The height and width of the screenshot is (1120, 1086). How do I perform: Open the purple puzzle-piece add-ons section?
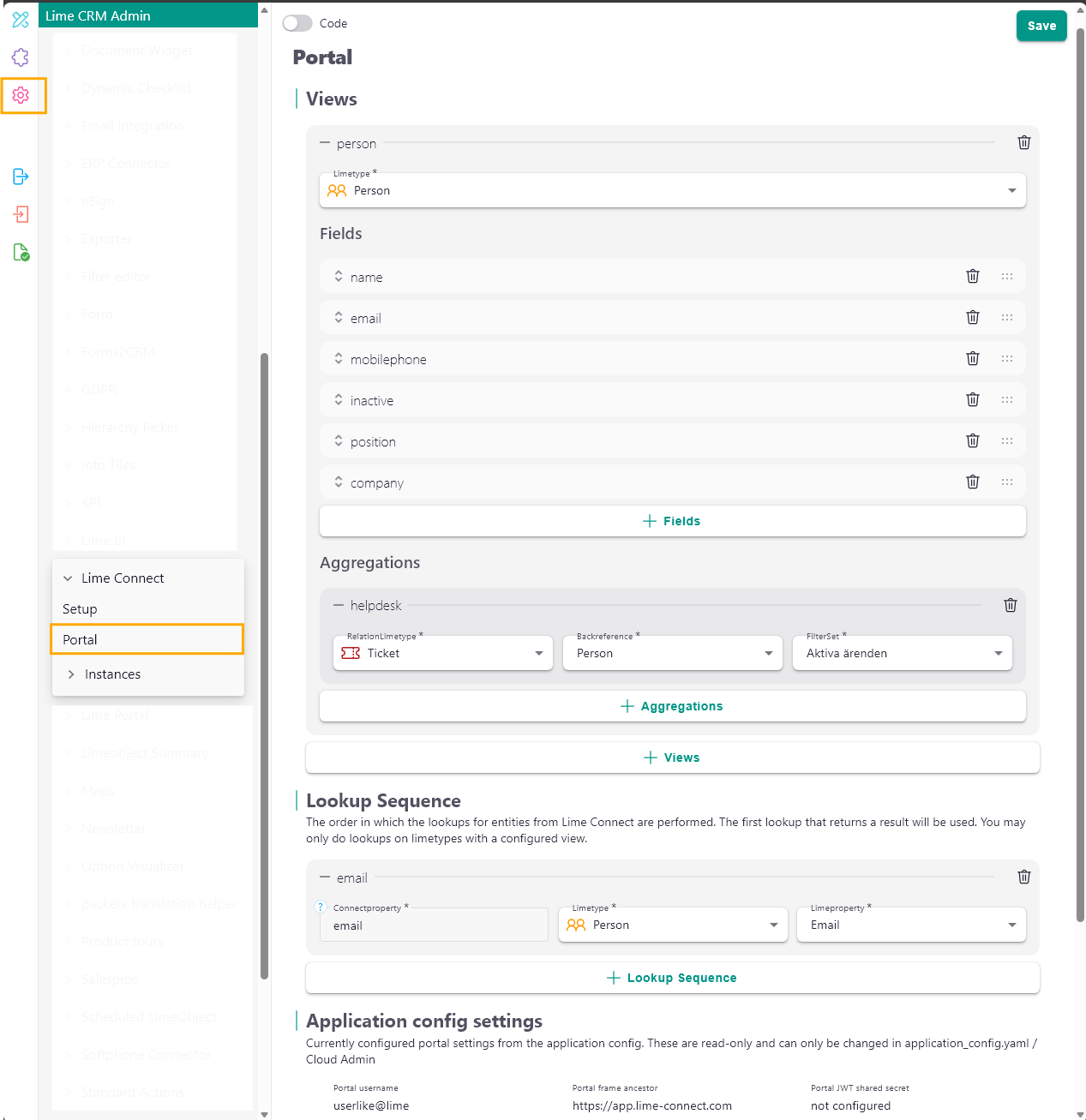[21, 57]
